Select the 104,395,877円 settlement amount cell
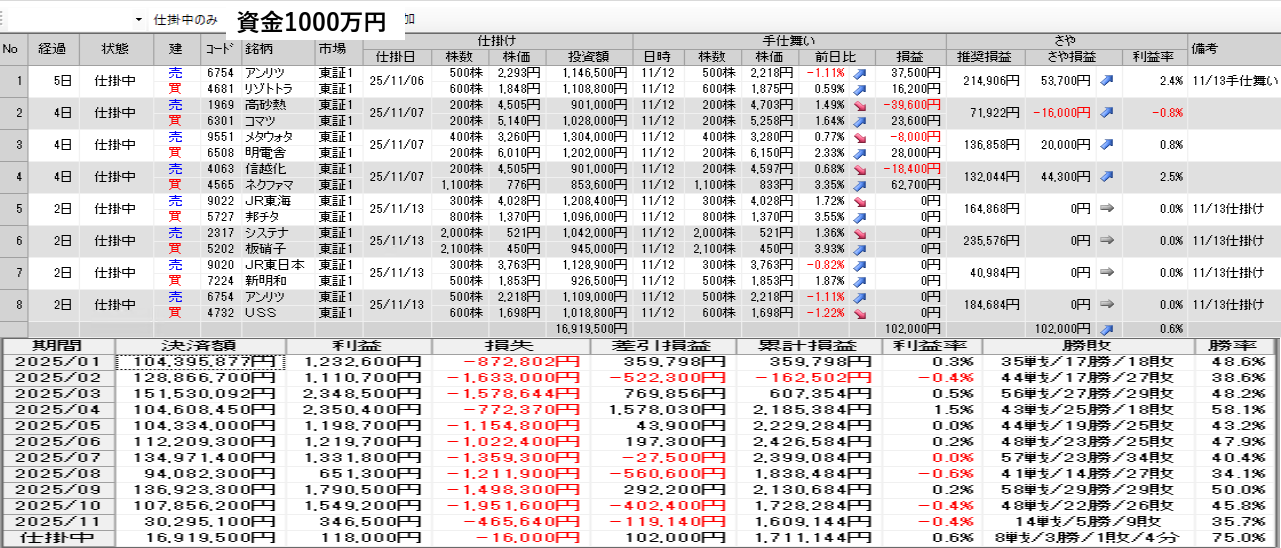Screen dimensions: 1281x548 [x=200, y=361]
